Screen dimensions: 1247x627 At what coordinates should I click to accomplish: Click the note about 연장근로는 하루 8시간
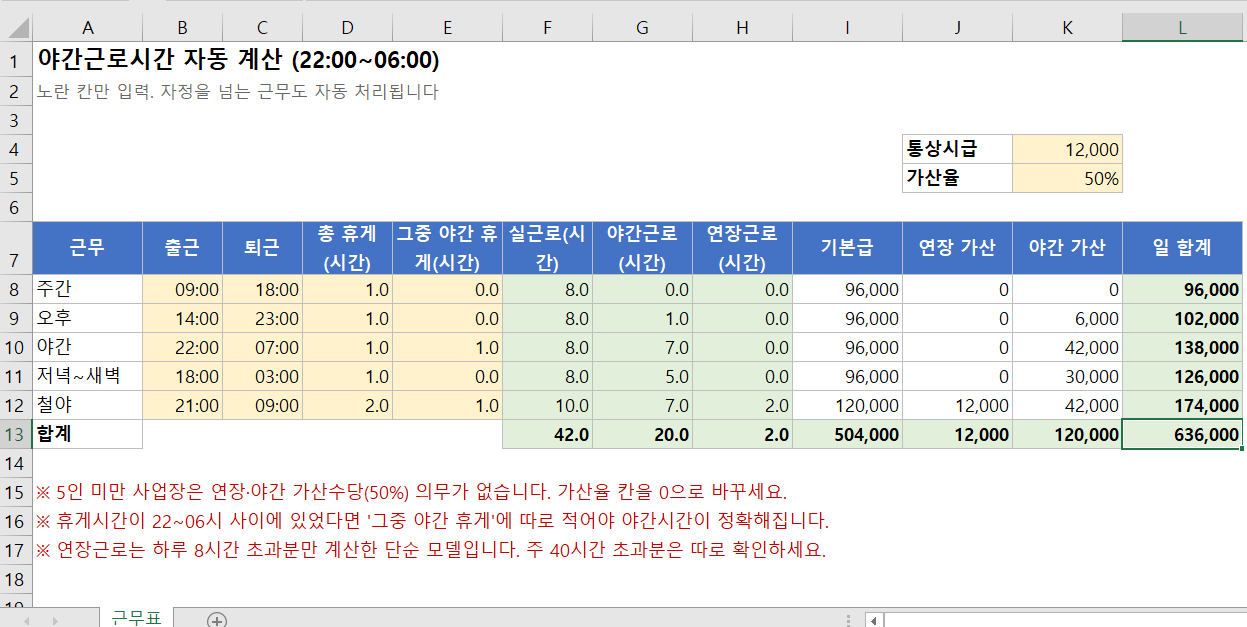[x=431, y=551]
